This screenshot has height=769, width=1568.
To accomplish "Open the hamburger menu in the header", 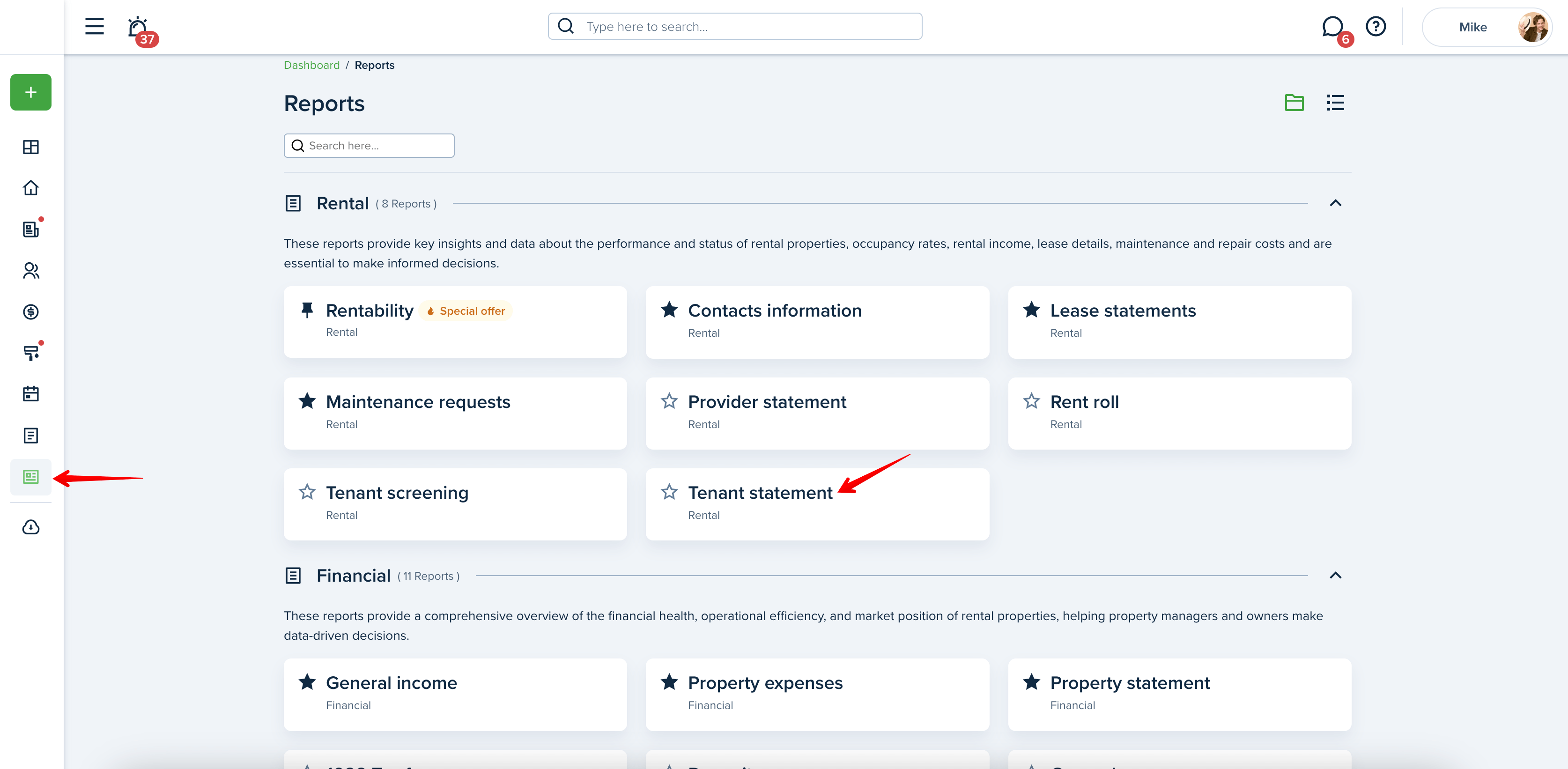I will point(94,26).
